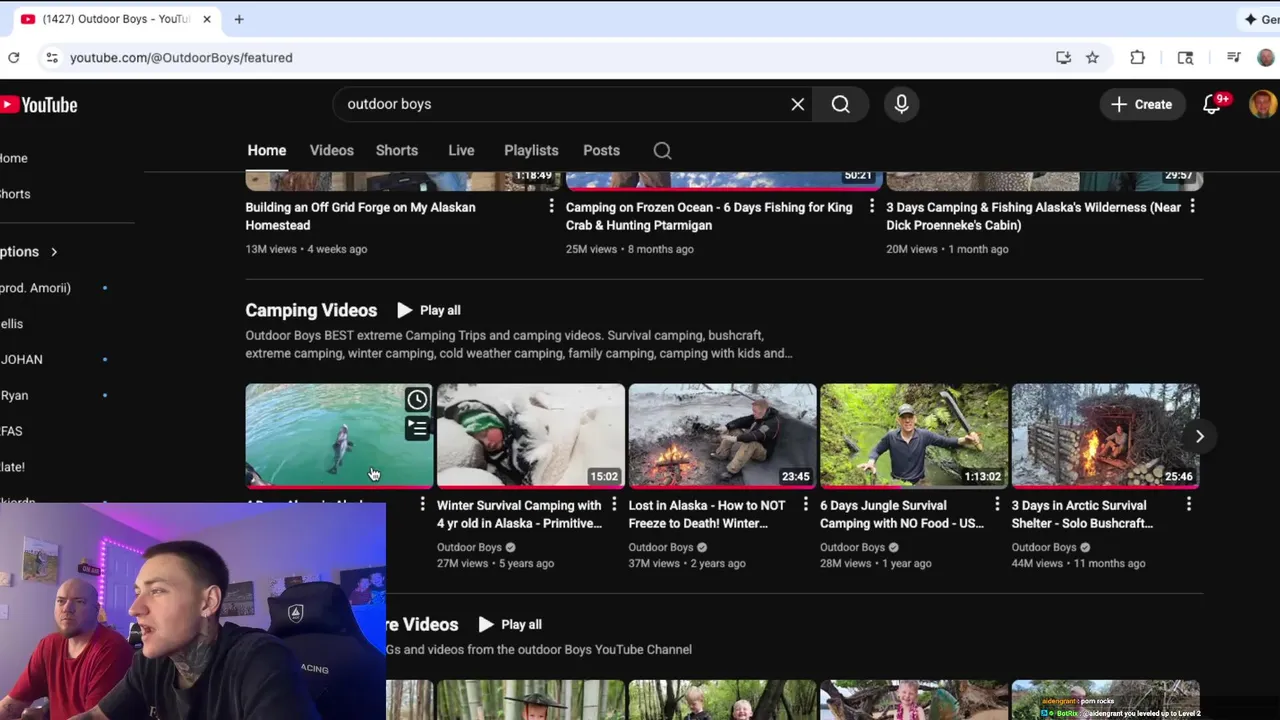Click the Create button
Viewport: 1280px width, 720px height.
point(1141,104)
